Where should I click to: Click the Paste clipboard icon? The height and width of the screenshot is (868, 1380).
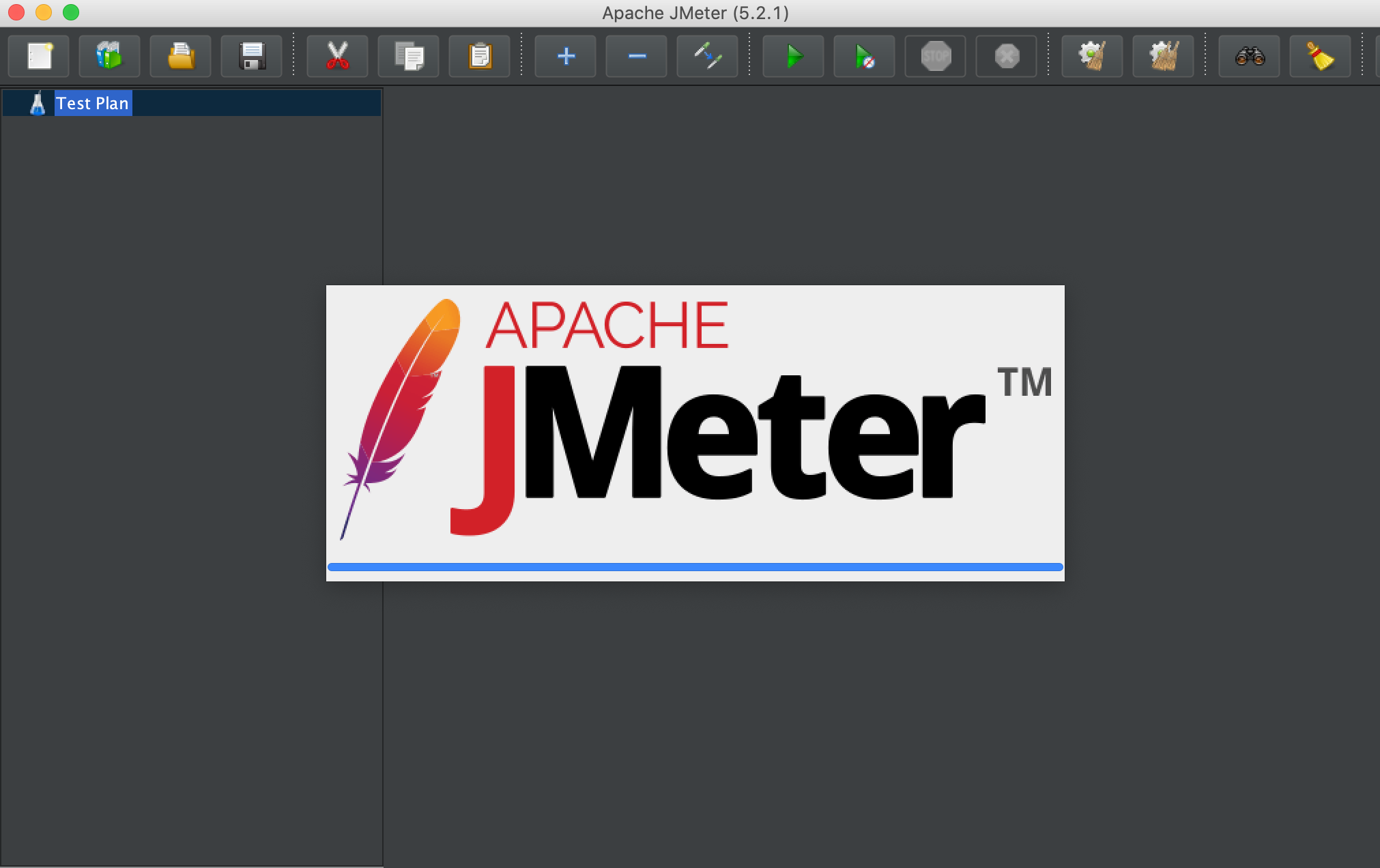[480, 56]
